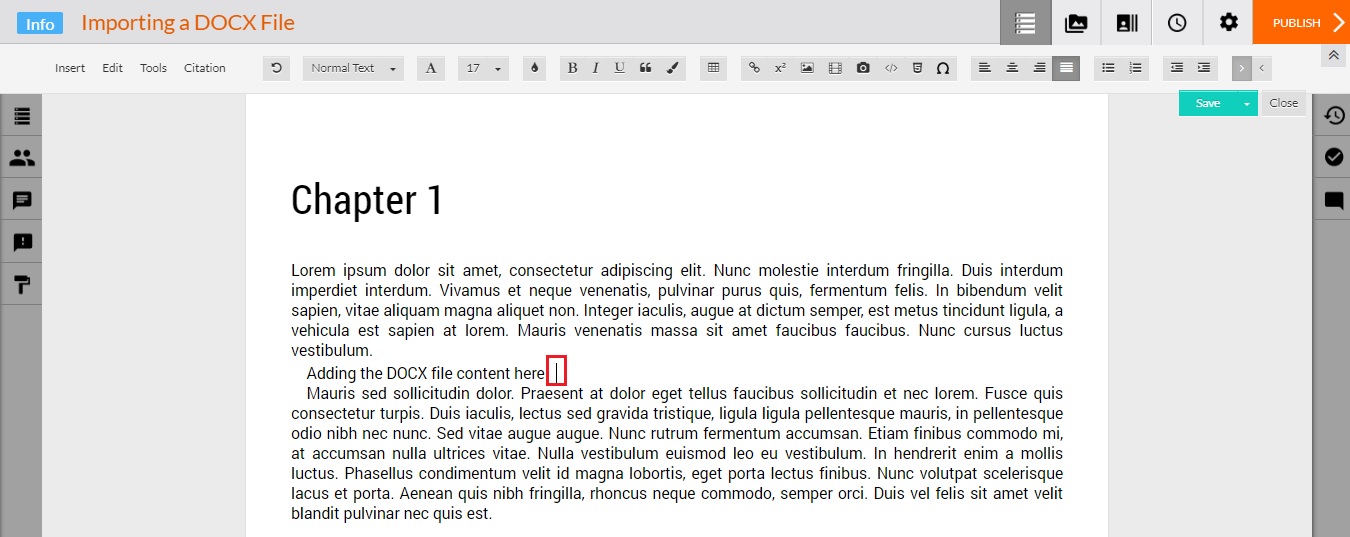Open the font size 17 dropdown
The height and width of the screenshot is (537, 1350).
[x=484, y=68]
